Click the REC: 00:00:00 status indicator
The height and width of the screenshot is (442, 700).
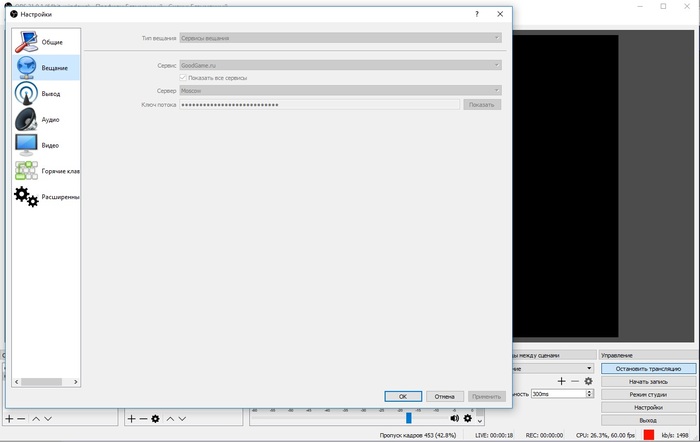(x=544, y=435)
